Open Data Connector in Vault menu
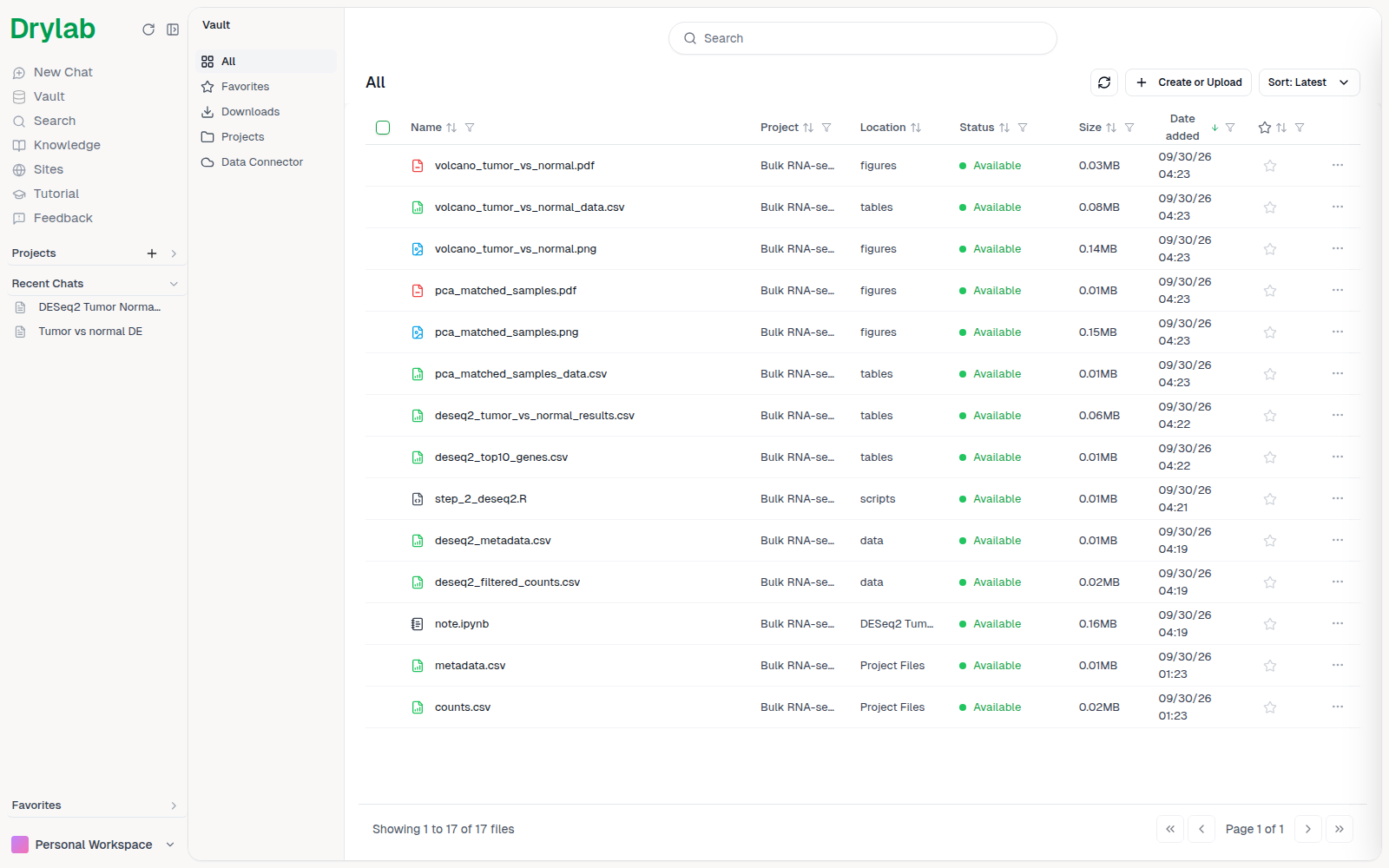 tap(266, 162)
